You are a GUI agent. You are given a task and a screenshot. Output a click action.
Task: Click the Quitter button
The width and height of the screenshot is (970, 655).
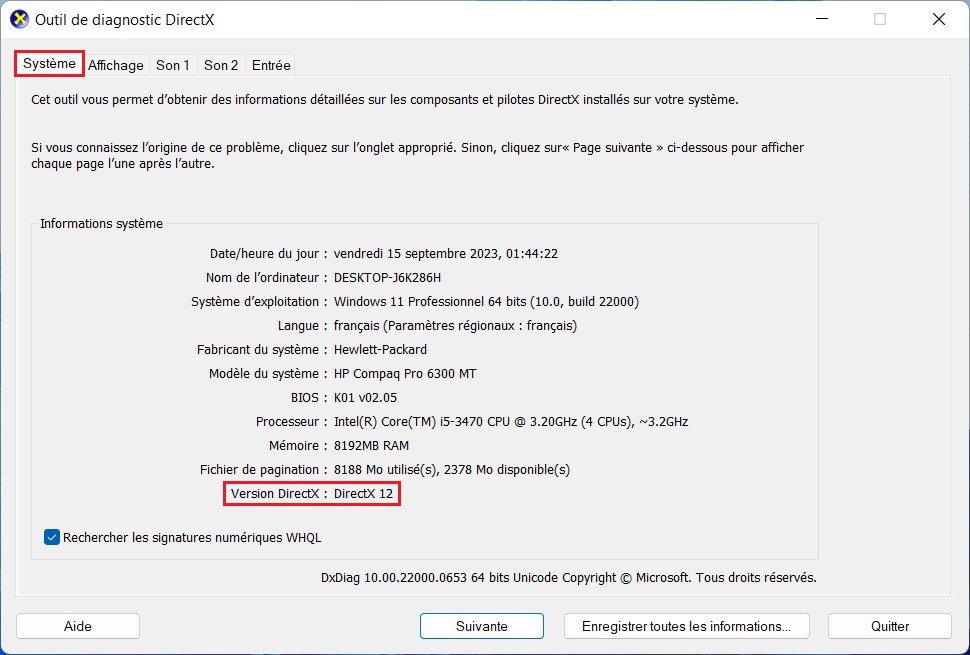point(890,626)
